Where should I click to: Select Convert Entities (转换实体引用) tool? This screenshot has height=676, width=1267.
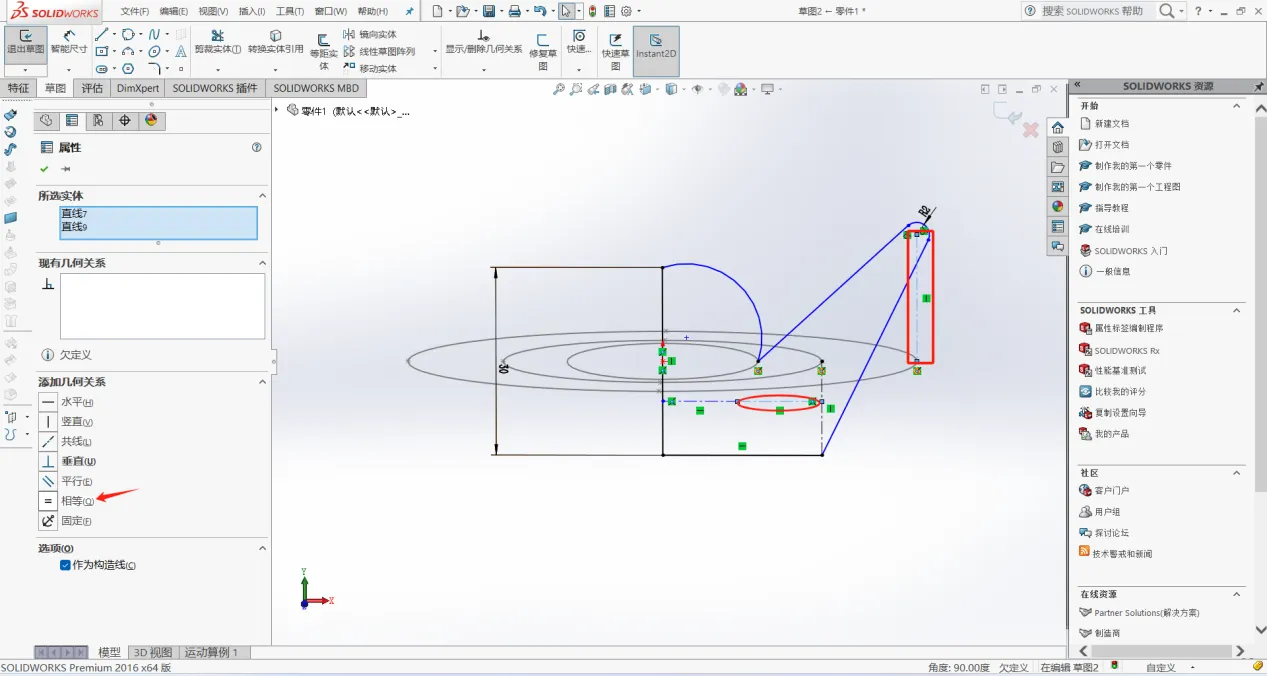(x=275, y=42)
